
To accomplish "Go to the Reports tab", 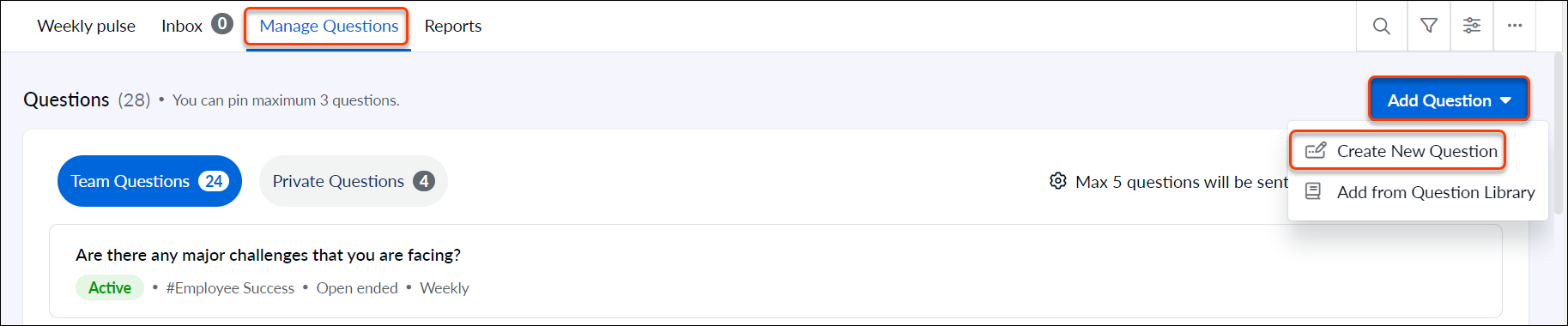I will pyautogui.click(x=453, y=26).
